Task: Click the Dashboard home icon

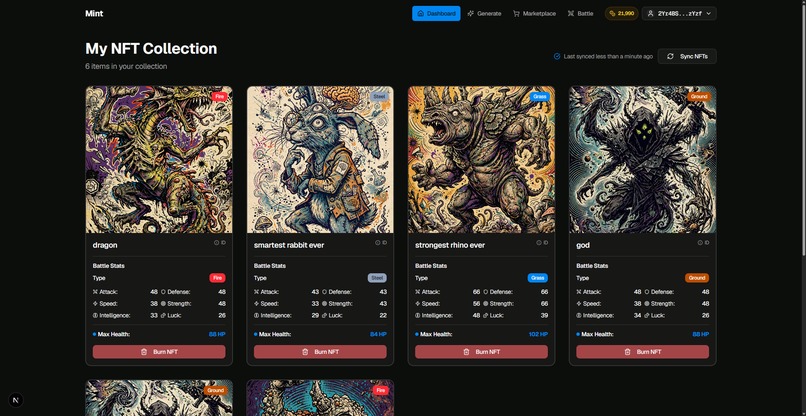Action: click(x=420, y=13)
